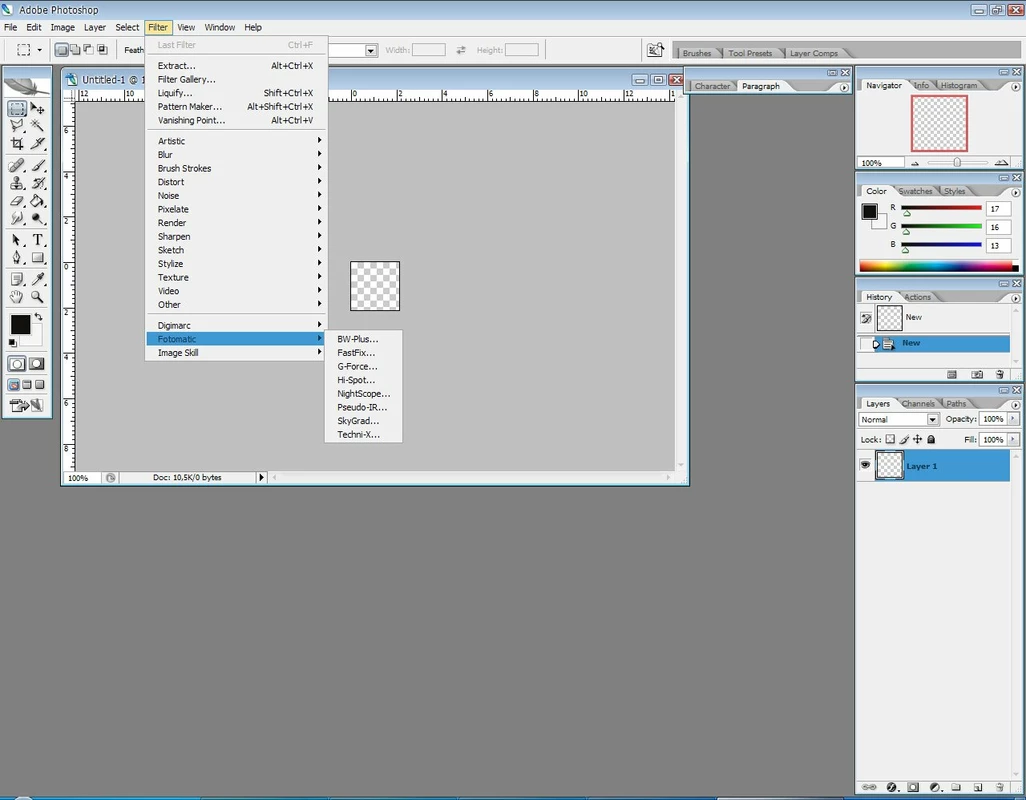Select the Paint Bucket tool
Screen dimensions: 1026x800
click(37, 201)
